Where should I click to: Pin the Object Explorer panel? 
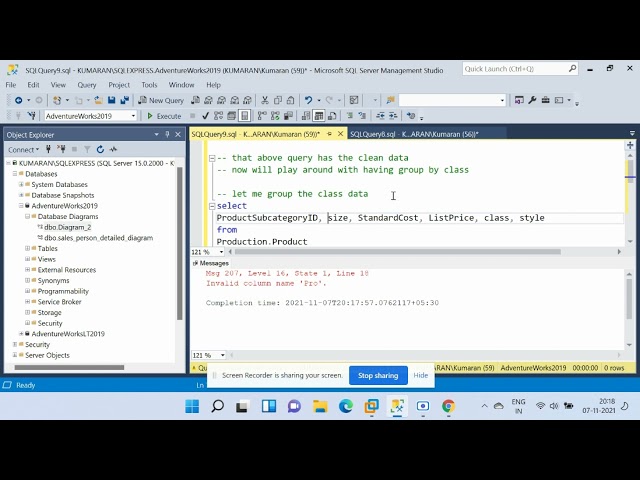(x=167, y=134)
